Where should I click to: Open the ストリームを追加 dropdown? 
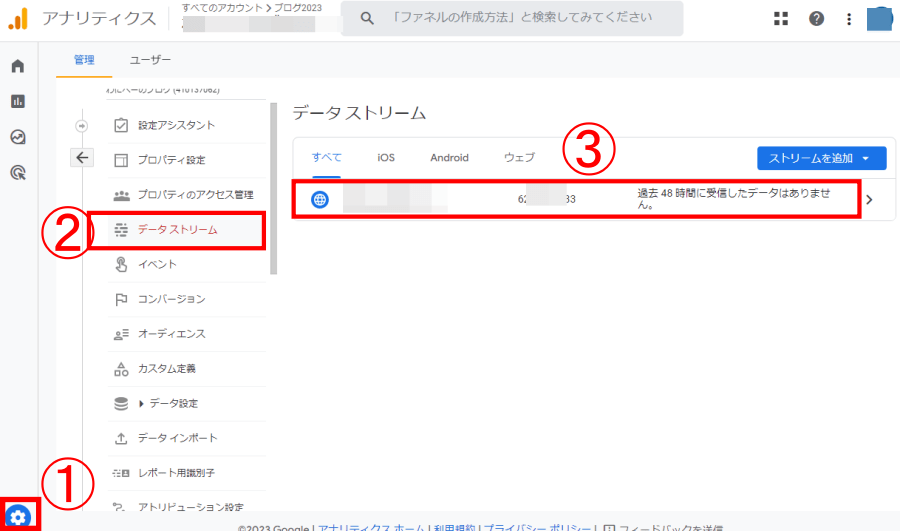click(x=821, y=158)
